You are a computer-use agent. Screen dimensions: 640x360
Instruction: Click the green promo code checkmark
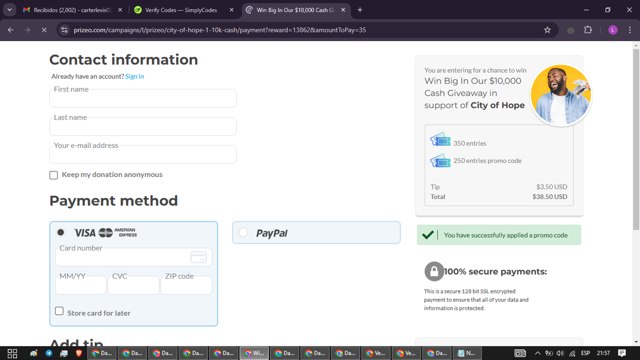click(428, 235)
